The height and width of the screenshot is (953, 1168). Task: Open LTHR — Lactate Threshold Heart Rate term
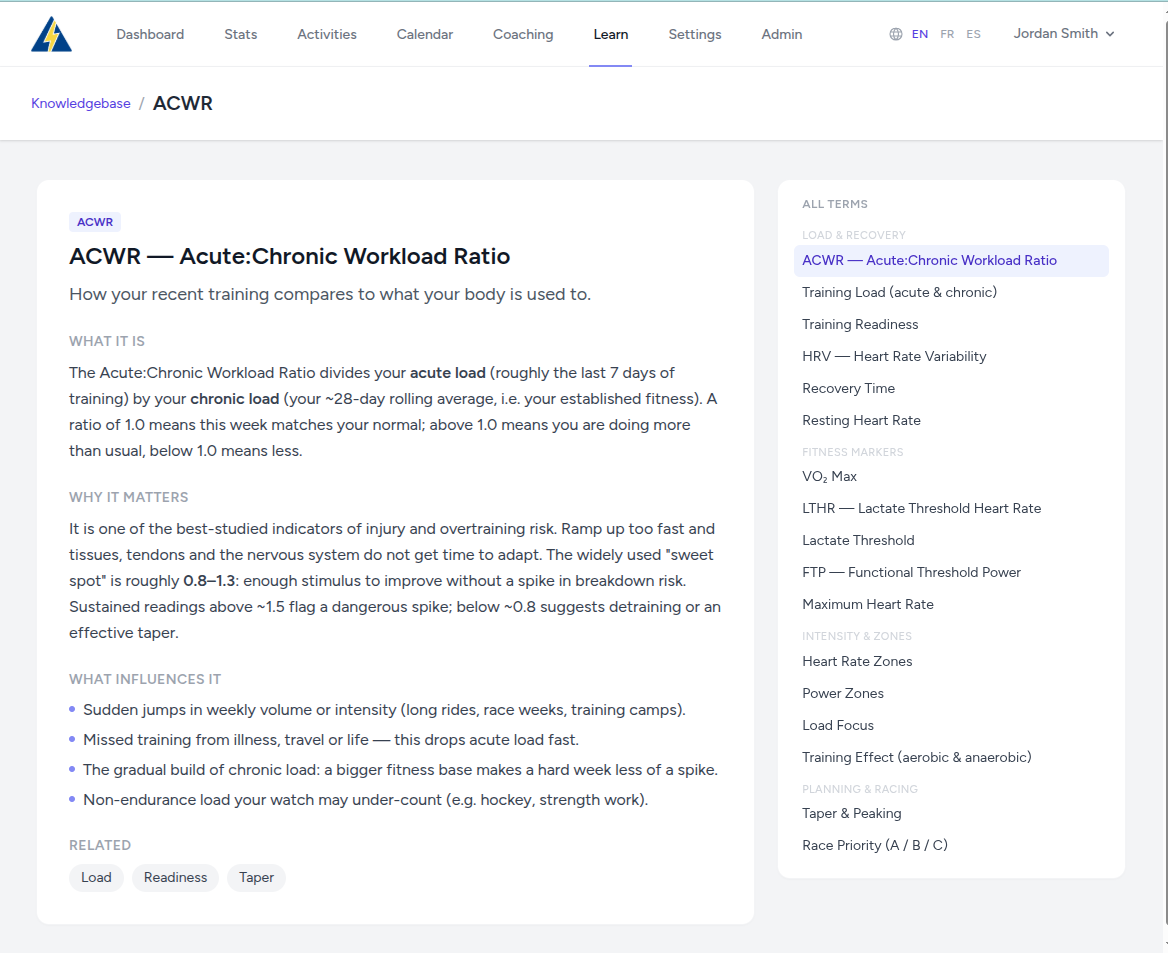[951, 509]
